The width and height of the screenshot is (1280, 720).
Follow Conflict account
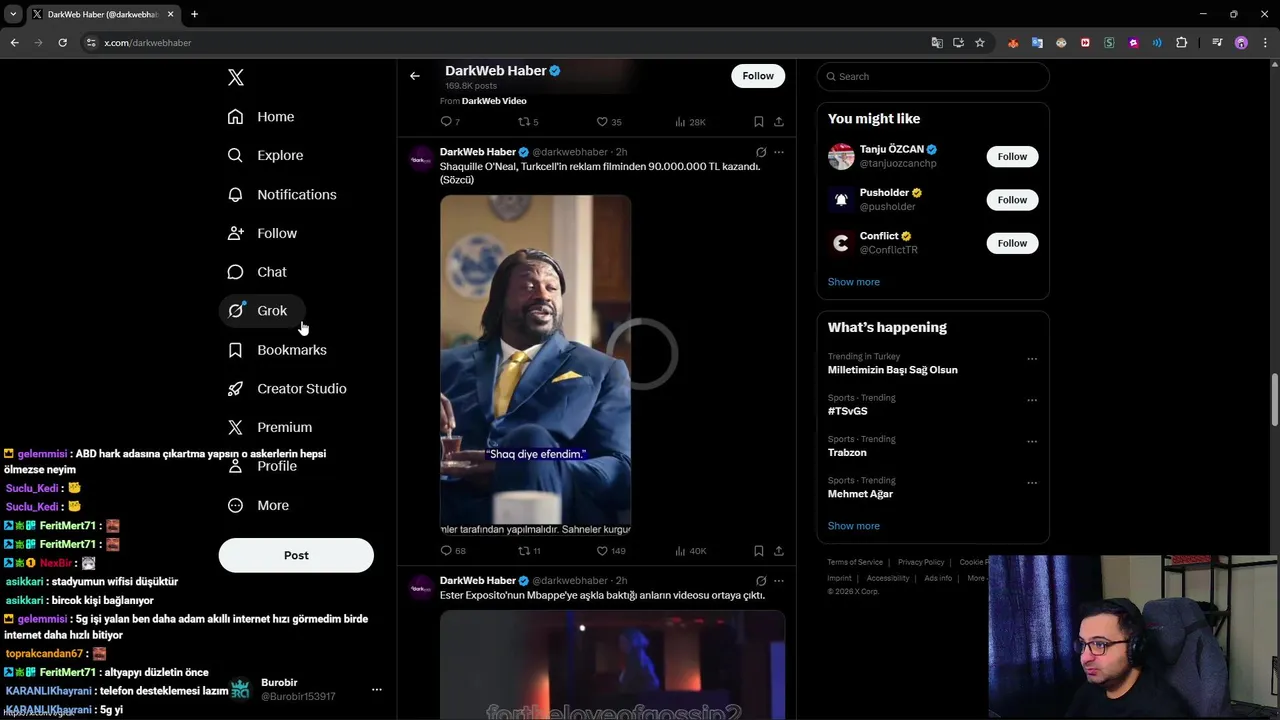point(1012,243)
